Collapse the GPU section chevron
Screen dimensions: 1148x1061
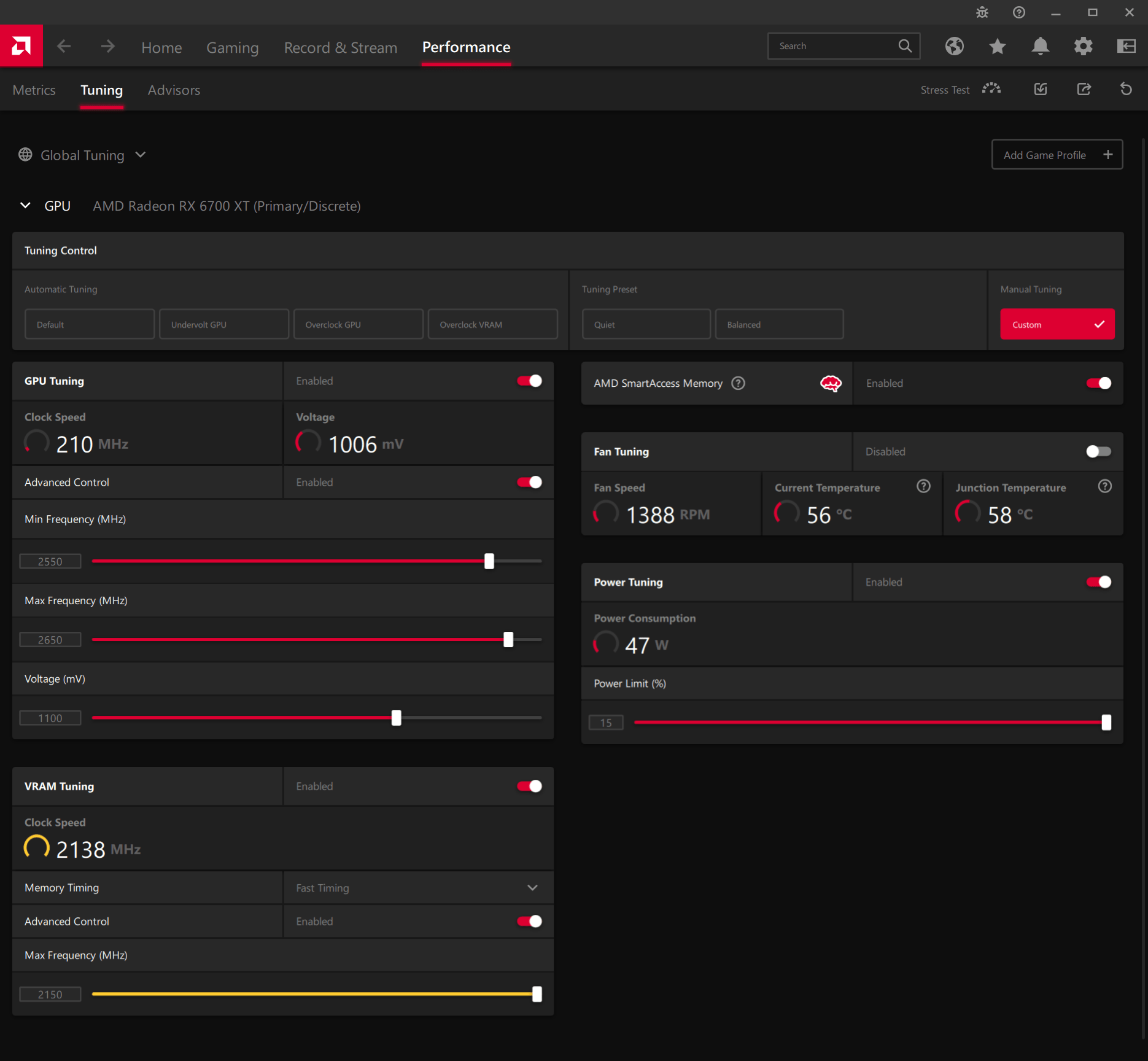pos(25,206)
